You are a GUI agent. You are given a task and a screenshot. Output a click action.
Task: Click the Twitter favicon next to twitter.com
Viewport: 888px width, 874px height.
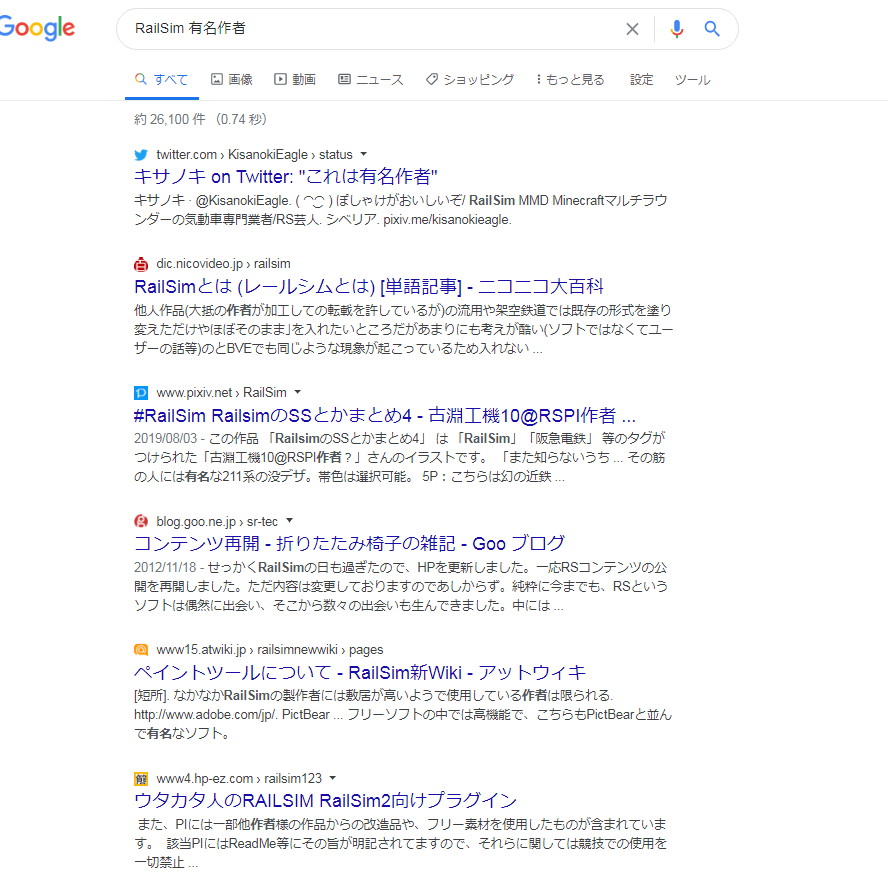click(x=139, y=154)
